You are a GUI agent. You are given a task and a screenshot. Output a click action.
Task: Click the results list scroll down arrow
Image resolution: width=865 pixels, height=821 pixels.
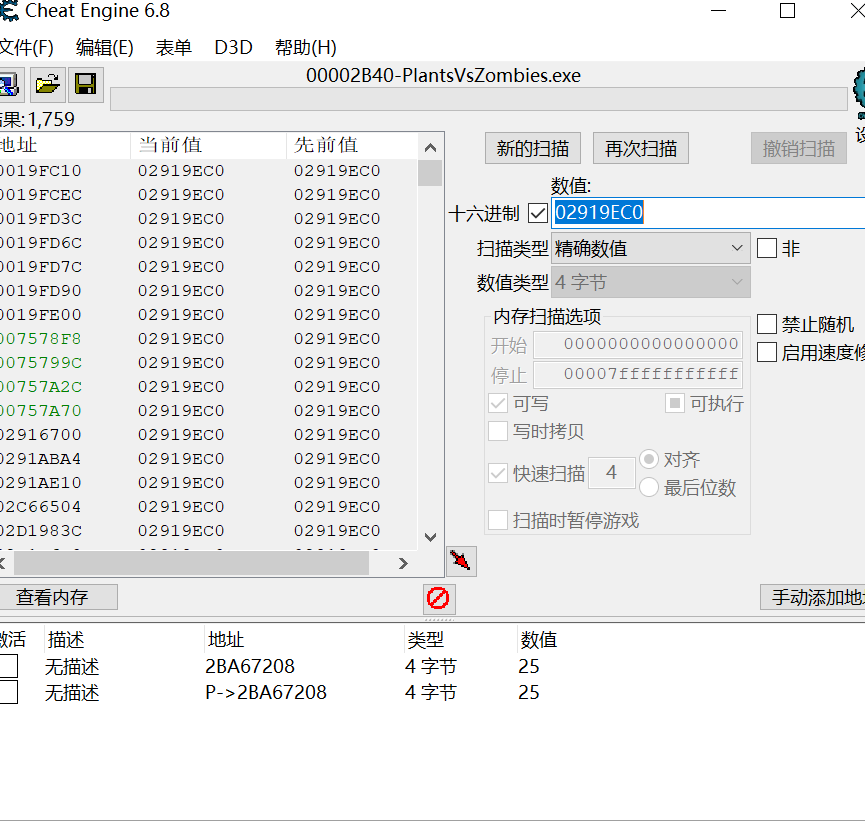430,537
